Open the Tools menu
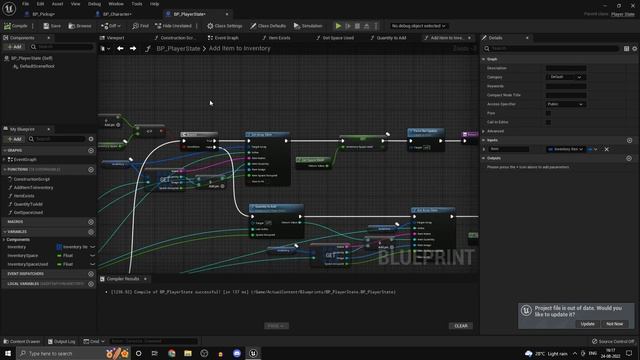The height and width of the screenshot is (360, 640). point(137,4)
